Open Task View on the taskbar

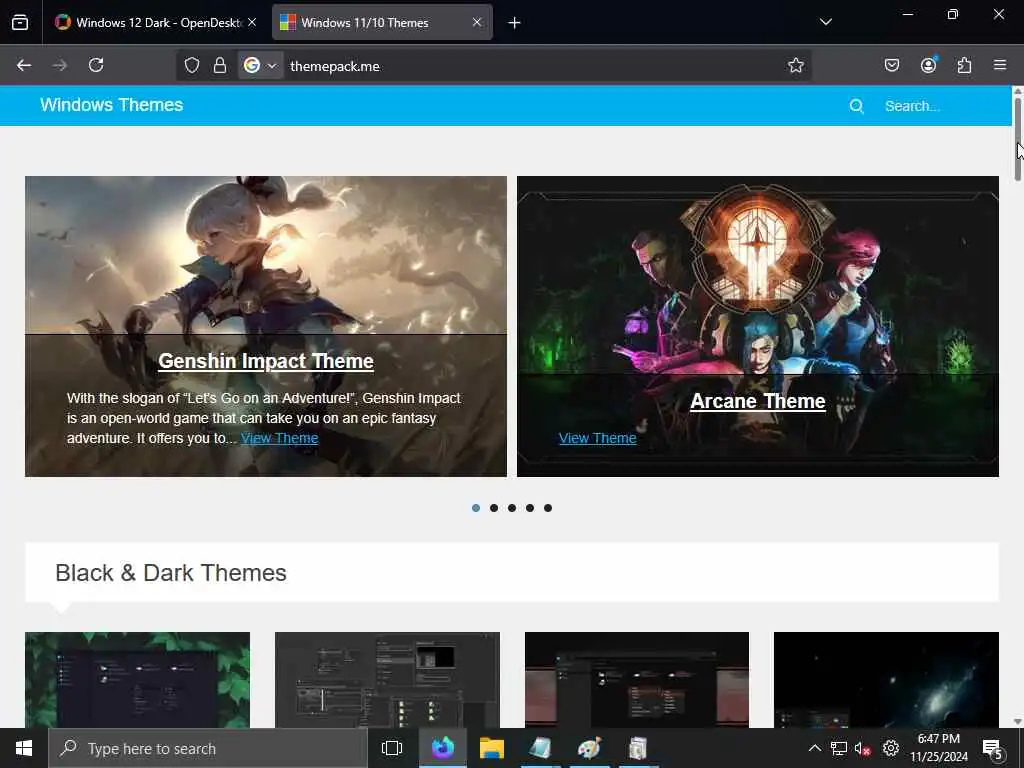[392, 748]
